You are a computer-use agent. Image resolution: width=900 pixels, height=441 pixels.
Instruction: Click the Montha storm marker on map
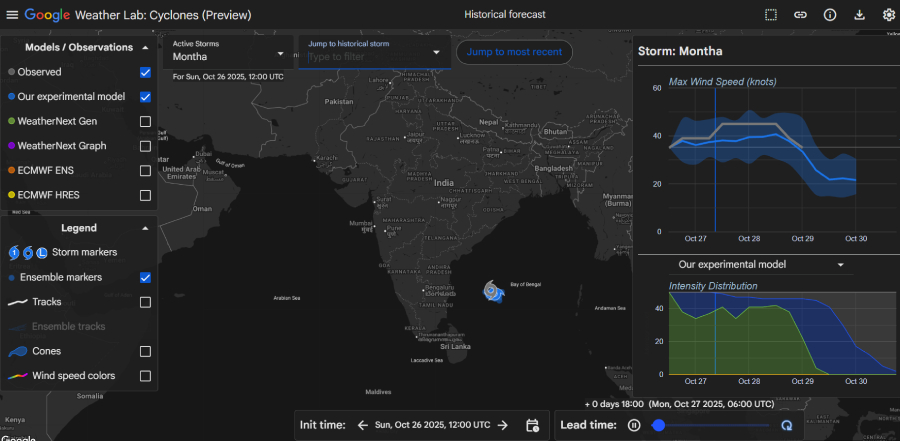(493, 291)
